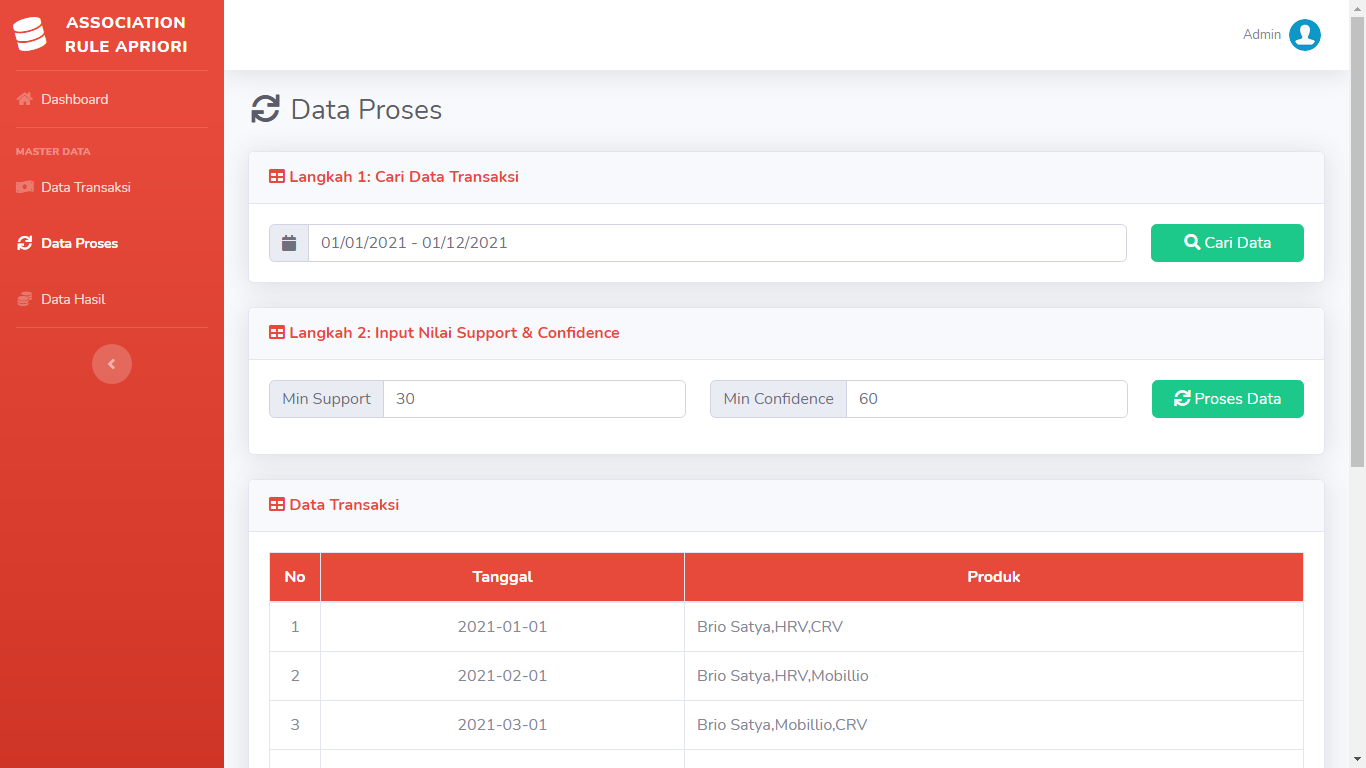Click the date cell 2021-02-01
This screenshot has height=768, width=1366.
point(502,676)
